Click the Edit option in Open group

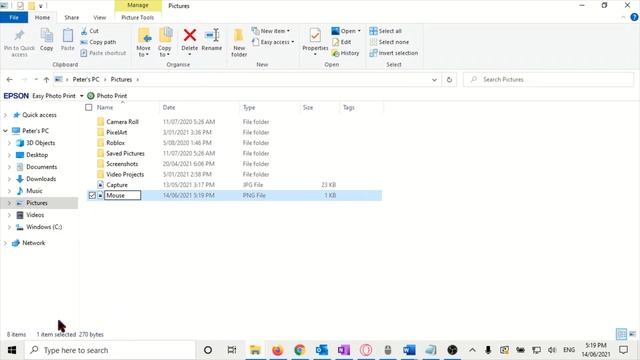(342, 42)
